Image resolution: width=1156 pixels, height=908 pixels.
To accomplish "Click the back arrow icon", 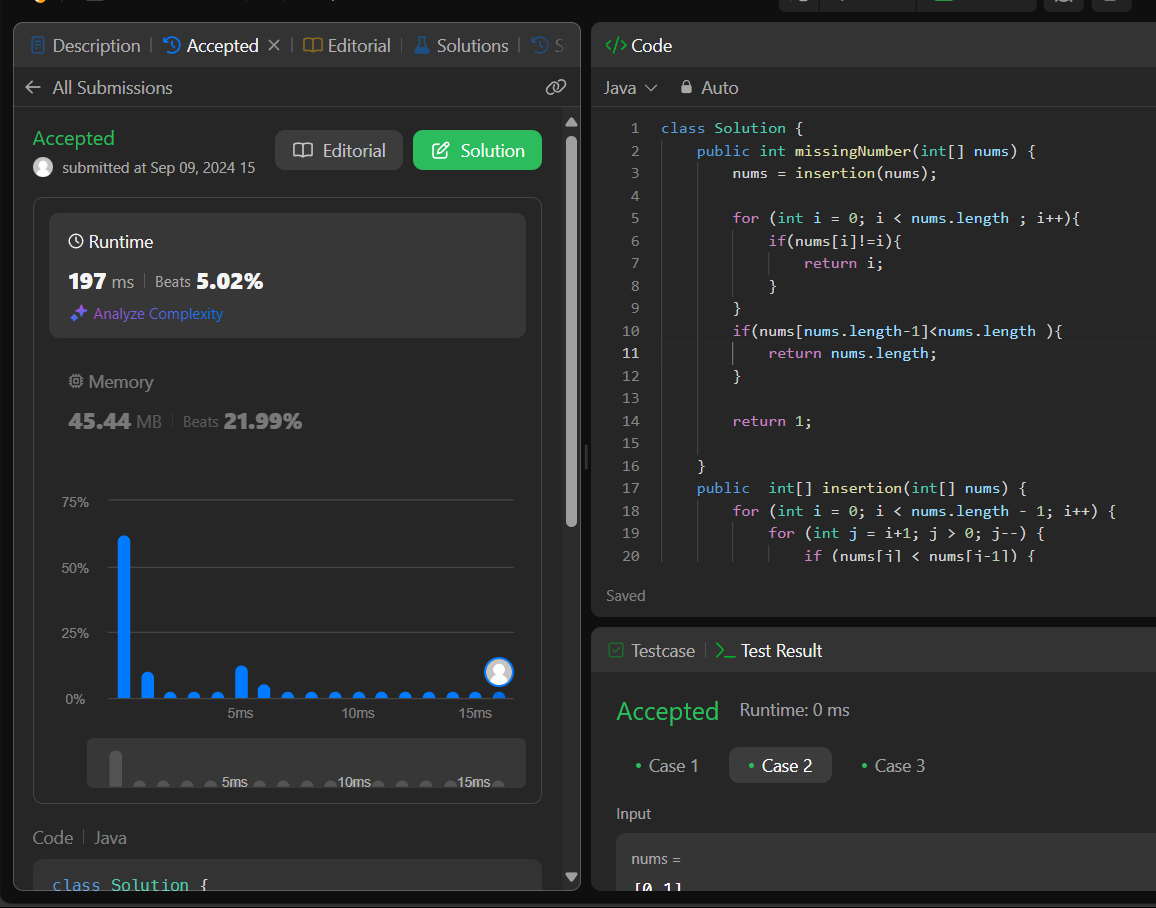I will [32, 88].
